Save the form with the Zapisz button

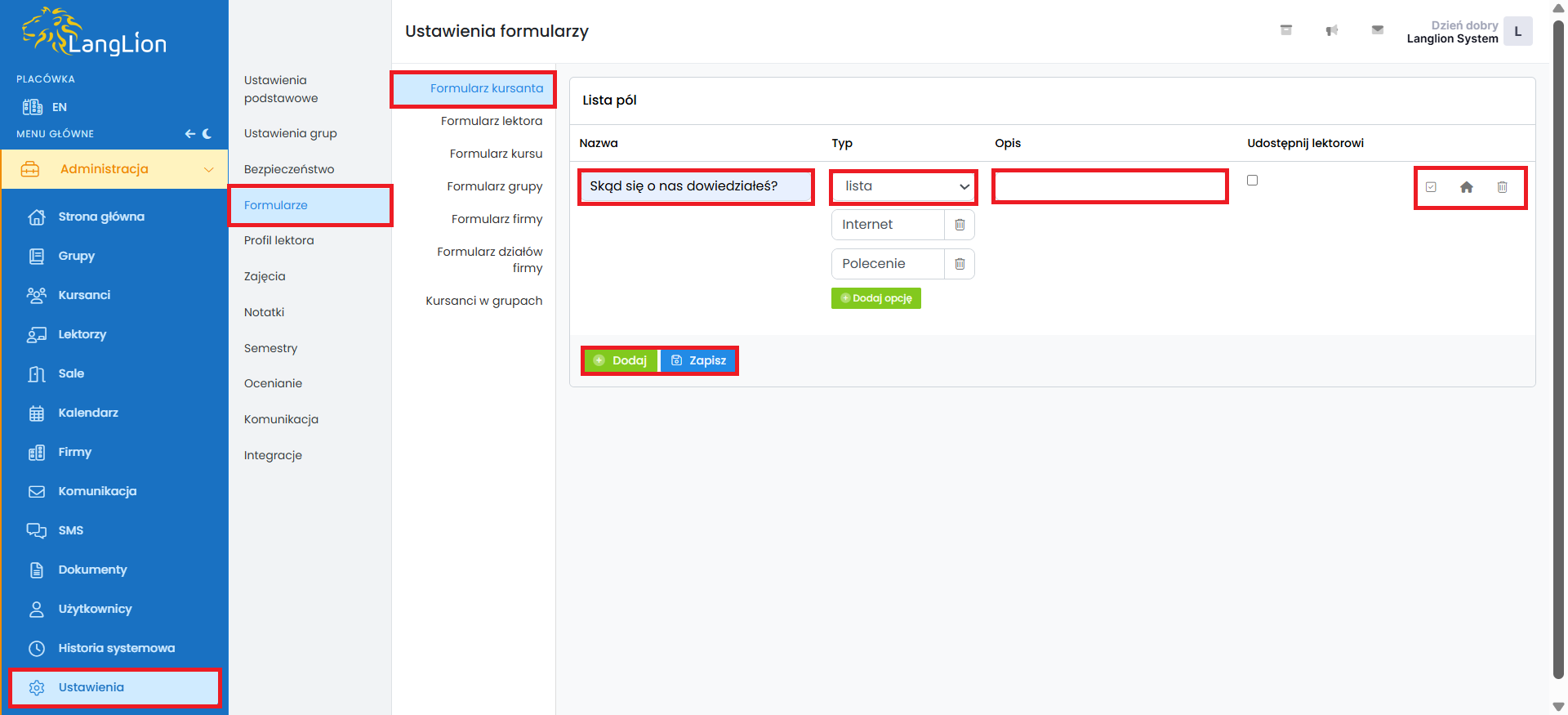click(x=698, y=360)
